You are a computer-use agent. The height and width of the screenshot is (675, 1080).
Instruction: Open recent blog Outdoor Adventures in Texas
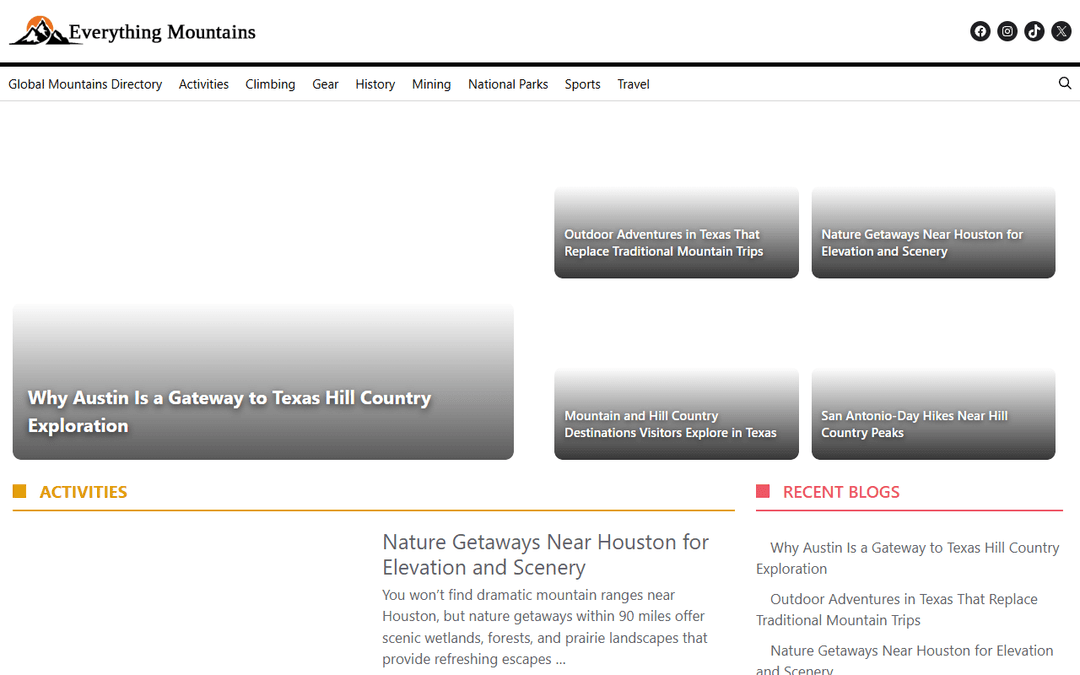point(896,610)
